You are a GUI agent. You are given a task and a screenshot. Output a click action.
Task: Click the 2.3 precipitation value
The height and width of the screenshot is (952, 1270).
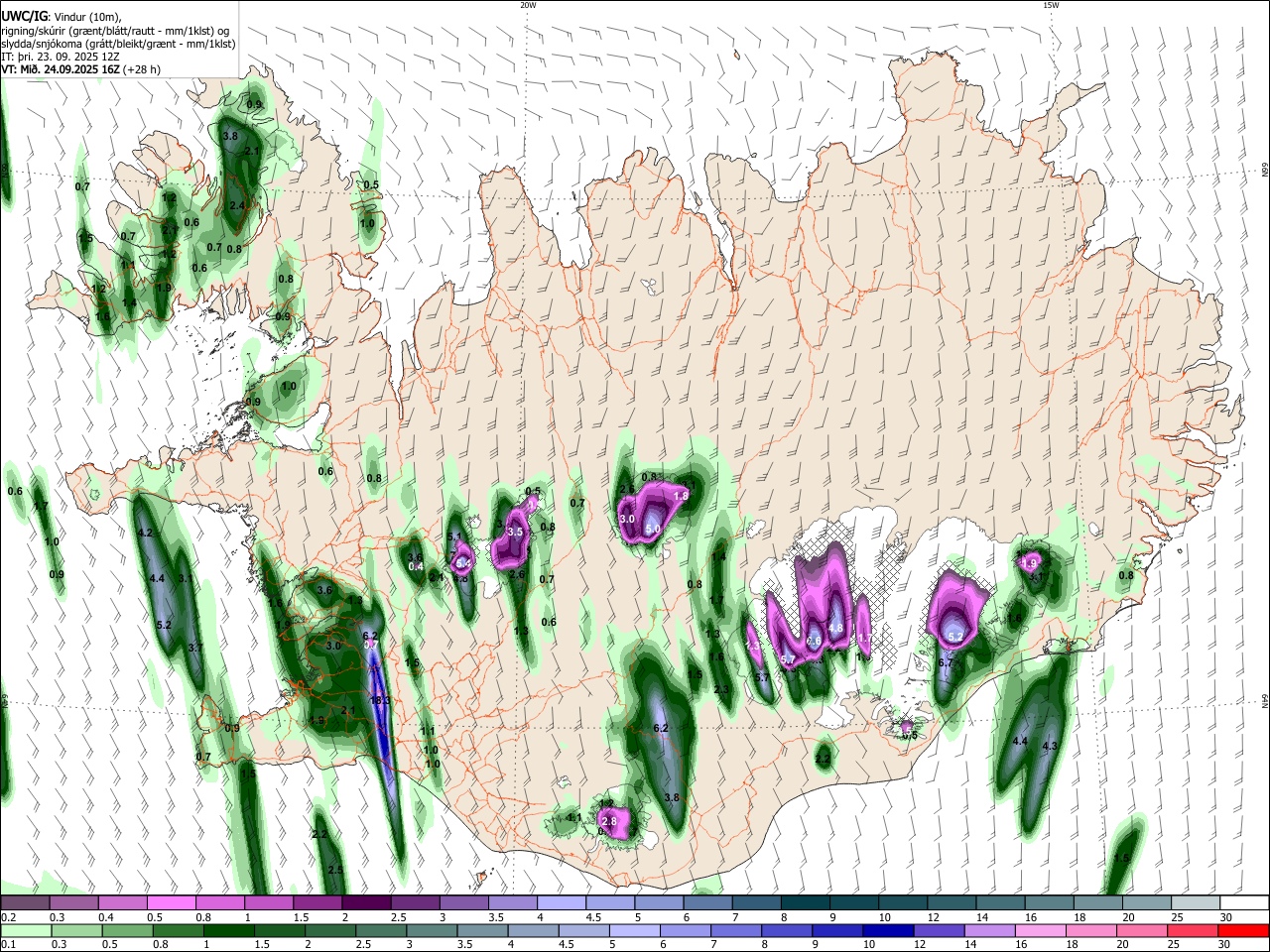click(721, 689)
